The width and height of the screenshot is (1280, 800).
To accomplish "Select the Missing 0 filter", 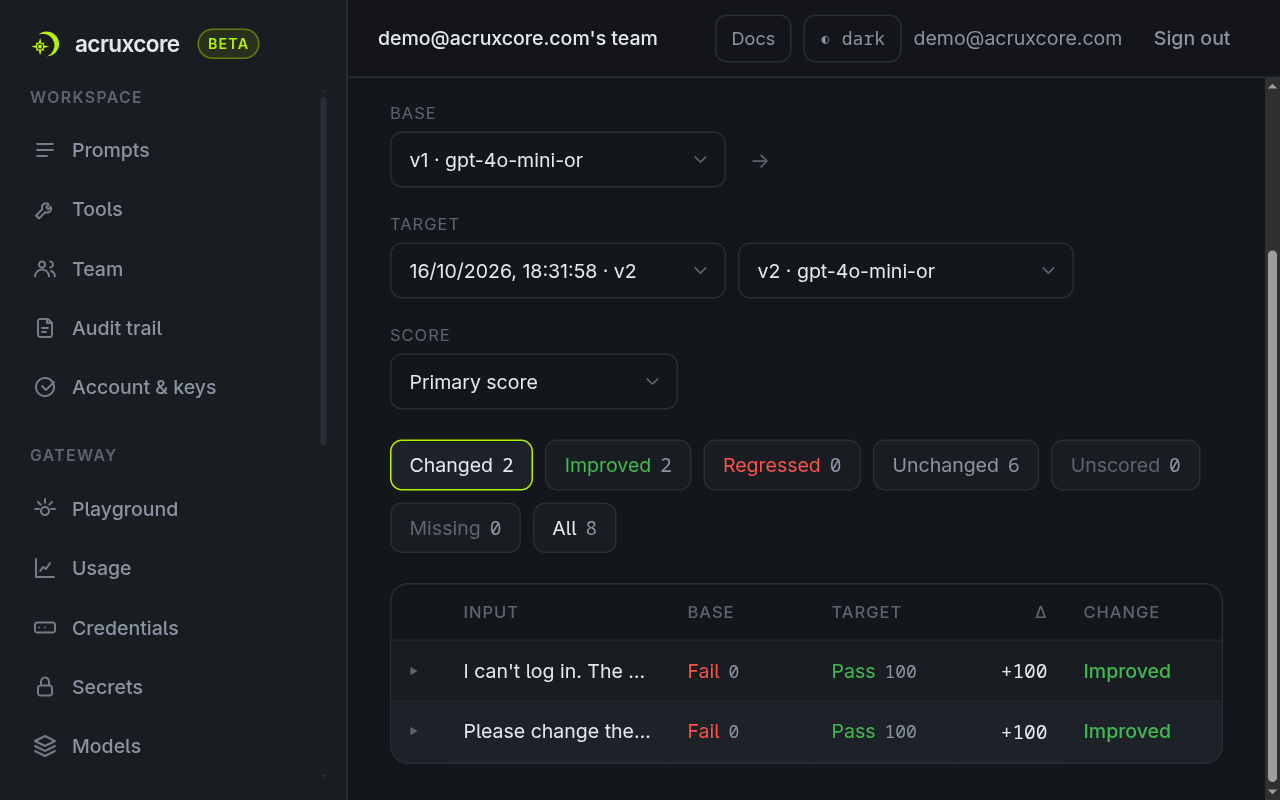I will tap(455, 528).
